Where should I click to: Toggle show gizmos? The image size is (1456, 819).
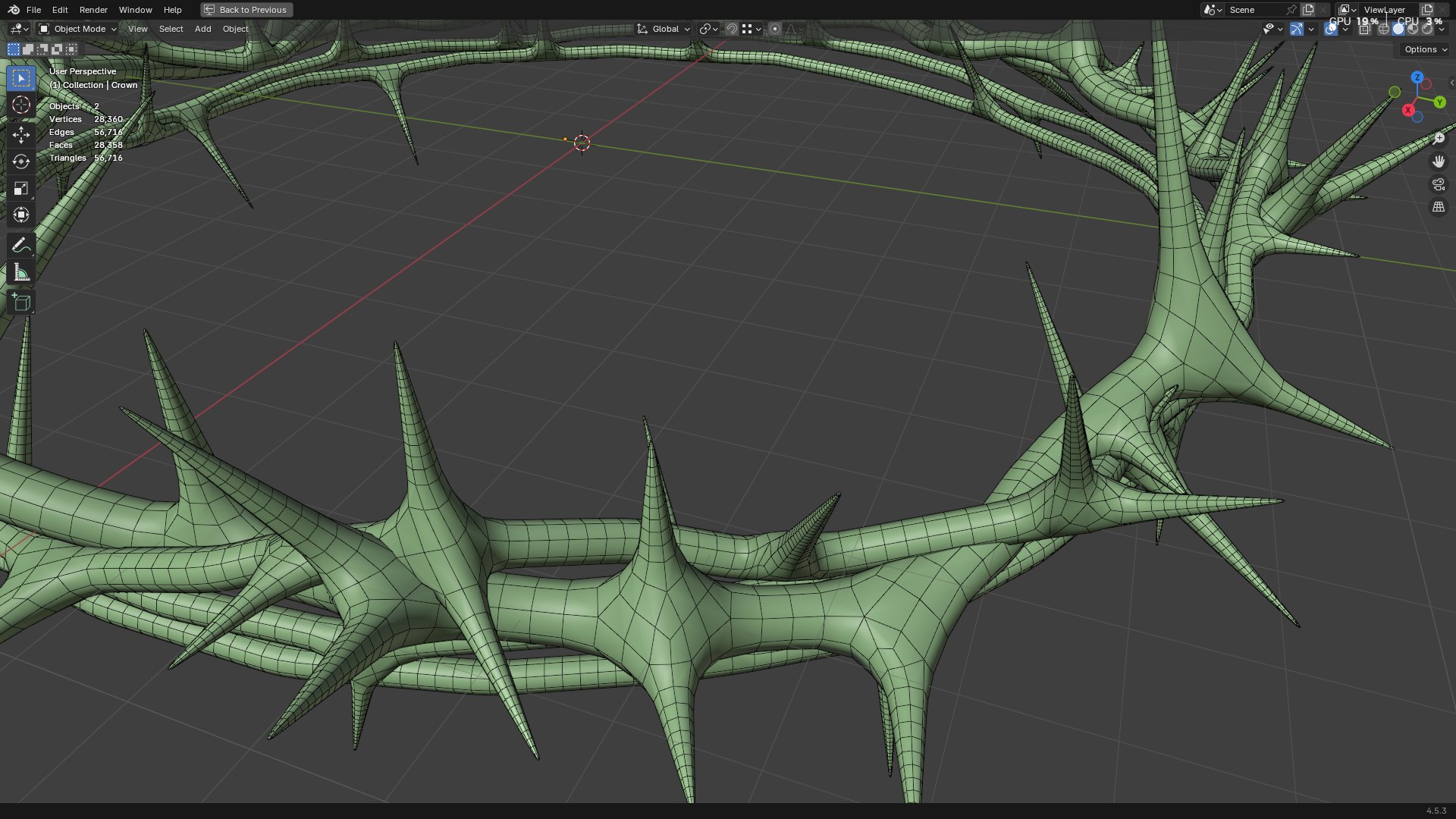pyautogui.click(x=1297, y=29)
